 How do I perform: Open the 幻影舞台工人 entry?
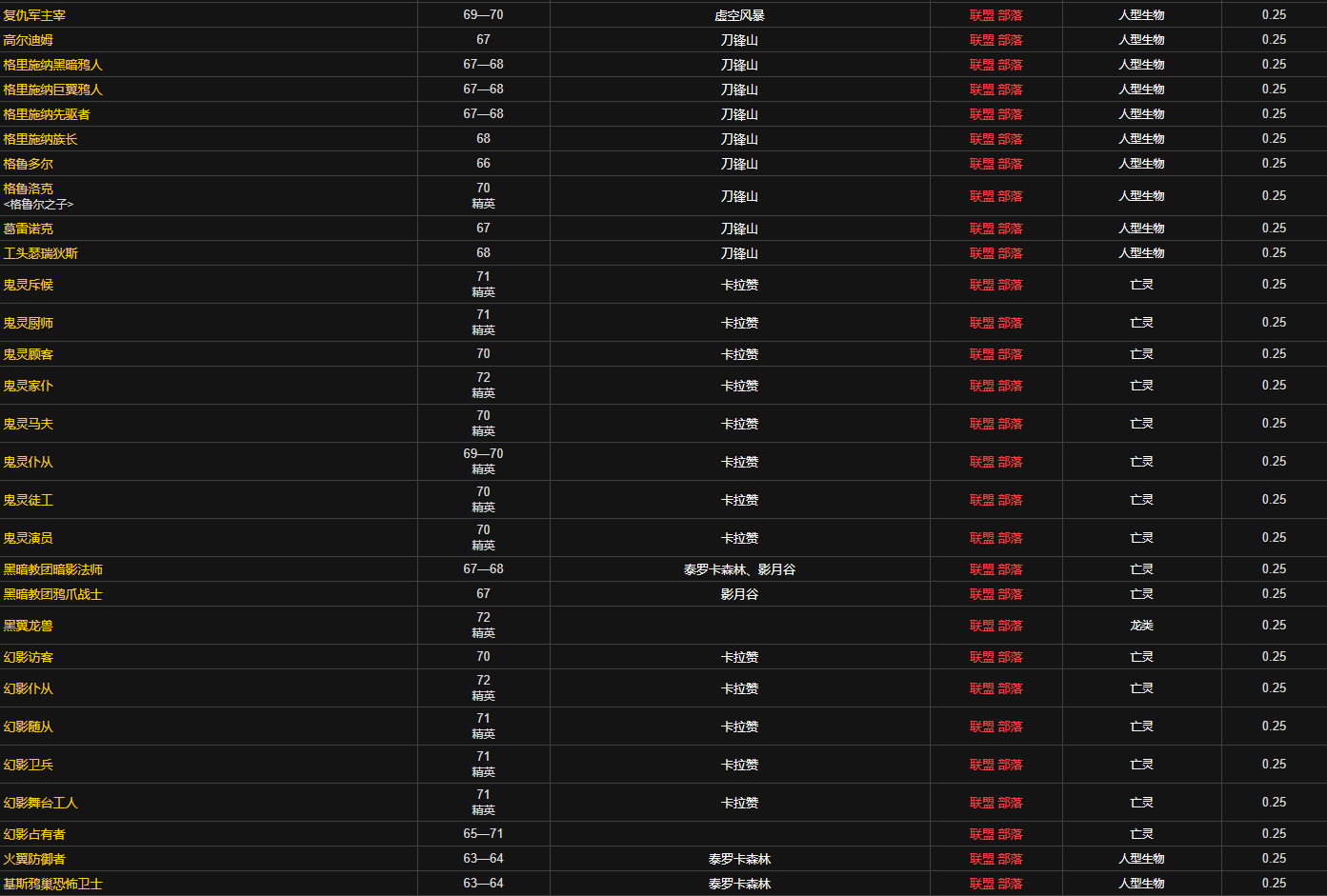point(41,803)
